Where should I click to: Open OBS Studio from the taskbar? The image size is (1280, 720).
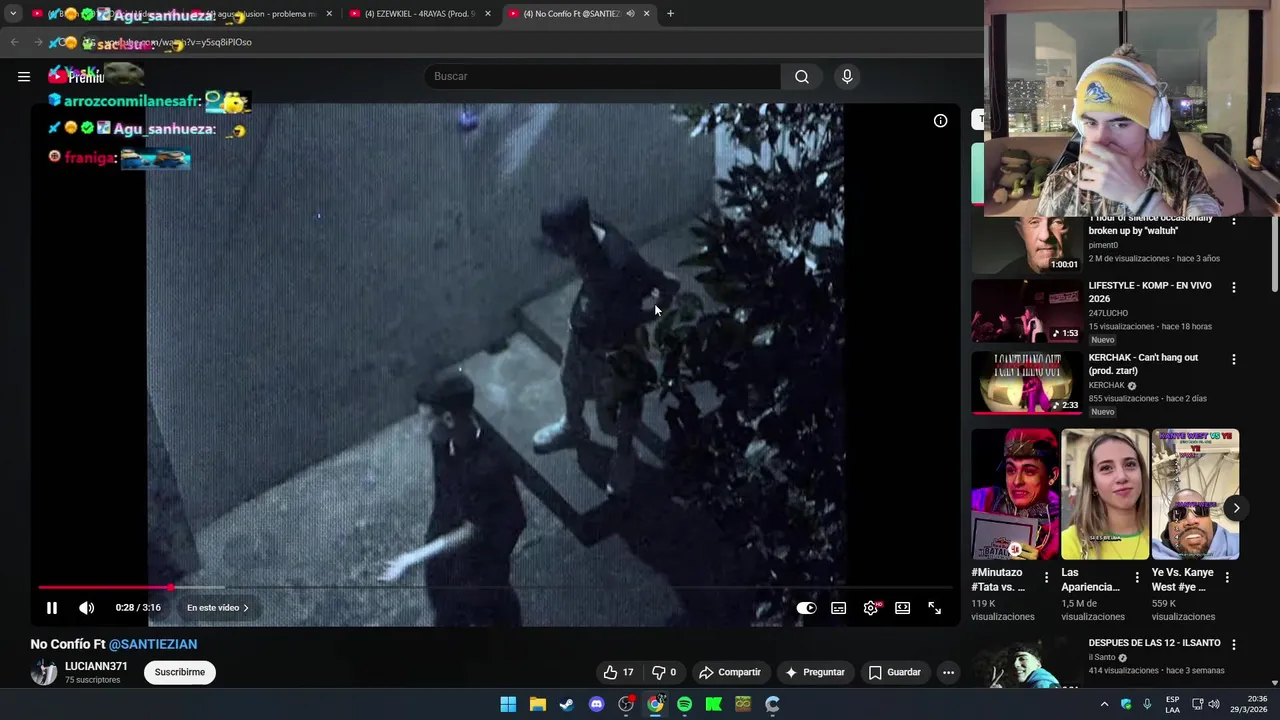click(626, 704)
